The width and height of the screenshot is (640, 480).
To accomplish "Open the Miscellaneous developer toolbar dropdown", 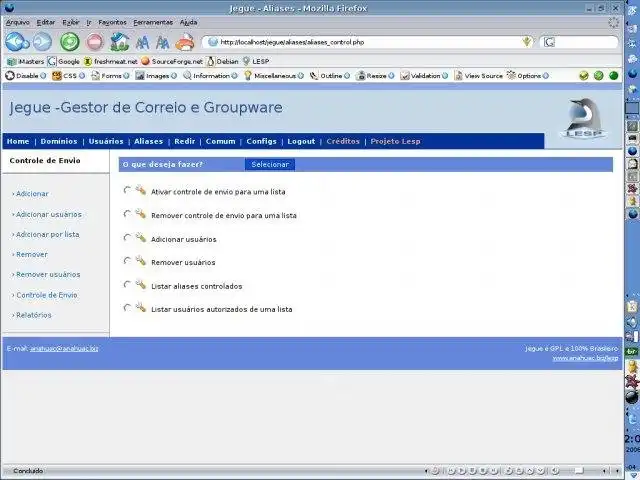I will click(x=274, y=76).
